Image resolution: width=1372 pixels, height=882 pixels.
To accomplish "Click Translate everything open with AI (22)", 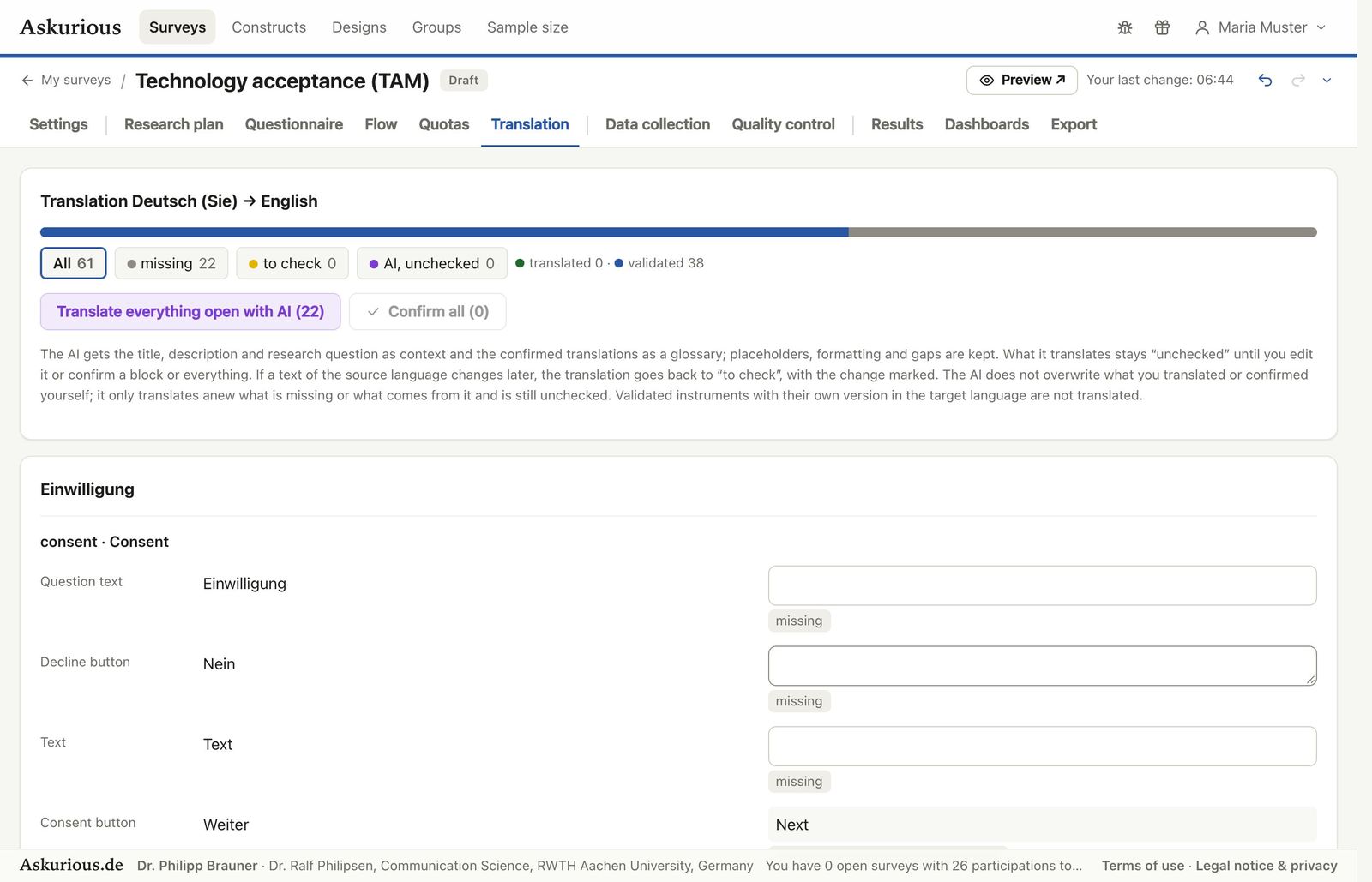I will 190,312.
